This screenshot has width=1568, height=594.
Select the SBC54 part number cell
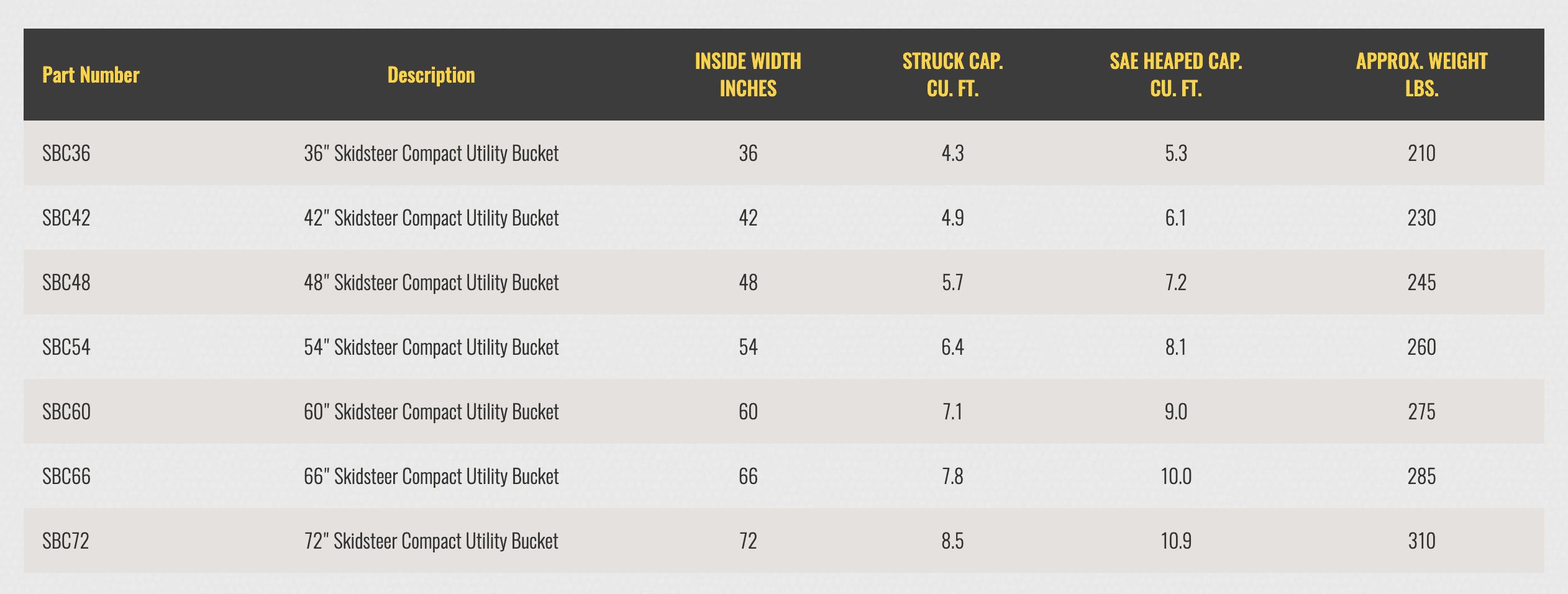66,347
